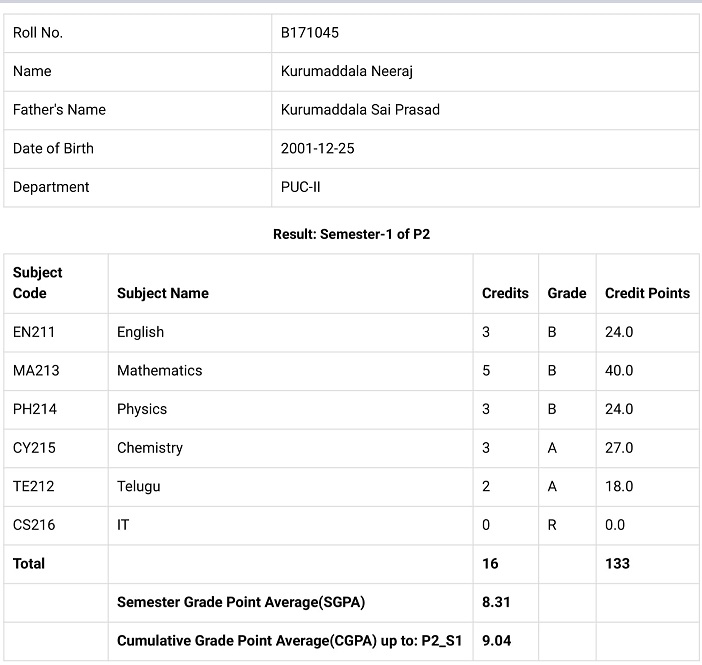The image size is (702, 665).
Task: Click the roll number B171045
Action: (x=309, y=33)
